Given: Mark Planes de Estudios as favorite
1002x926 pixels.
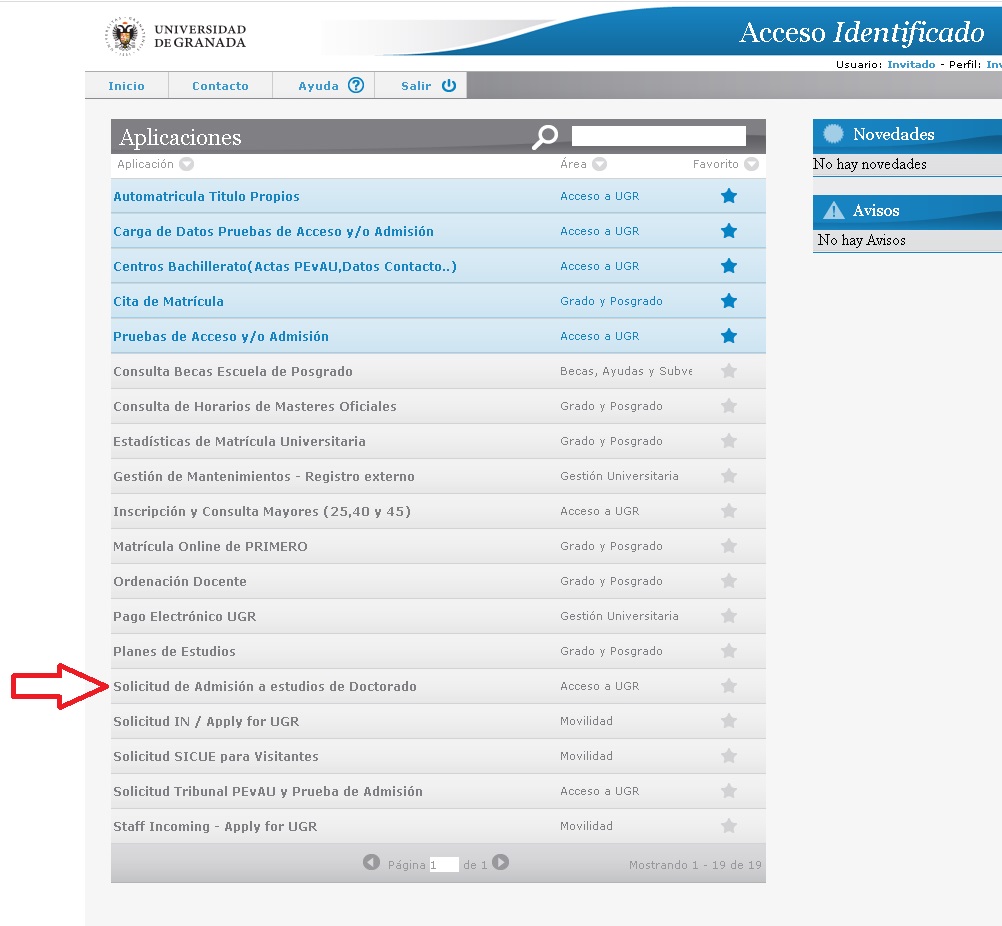Looking at the screenshot, I should [729, 651].
